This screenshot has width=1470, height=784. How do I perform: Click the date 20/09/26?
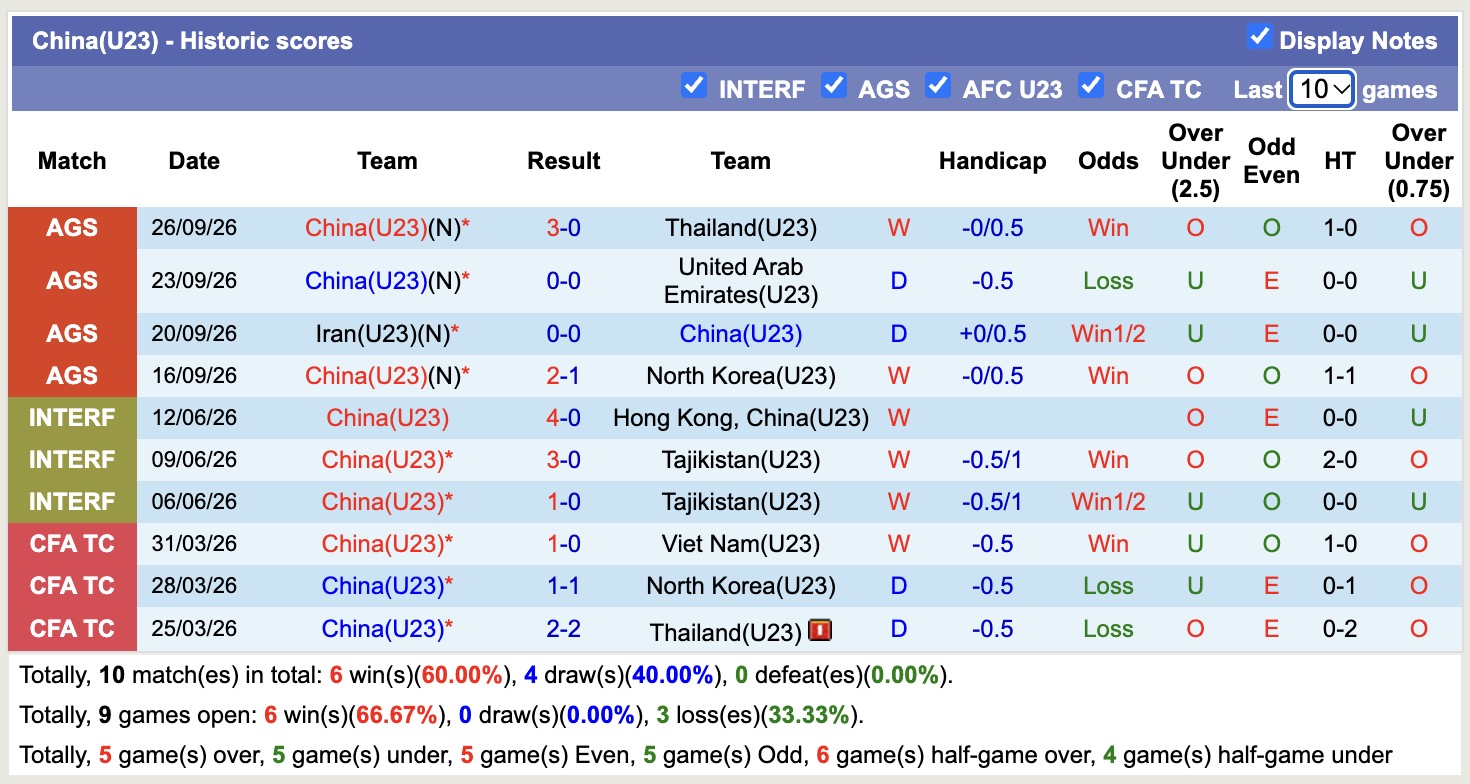click(x=194, y=334)
